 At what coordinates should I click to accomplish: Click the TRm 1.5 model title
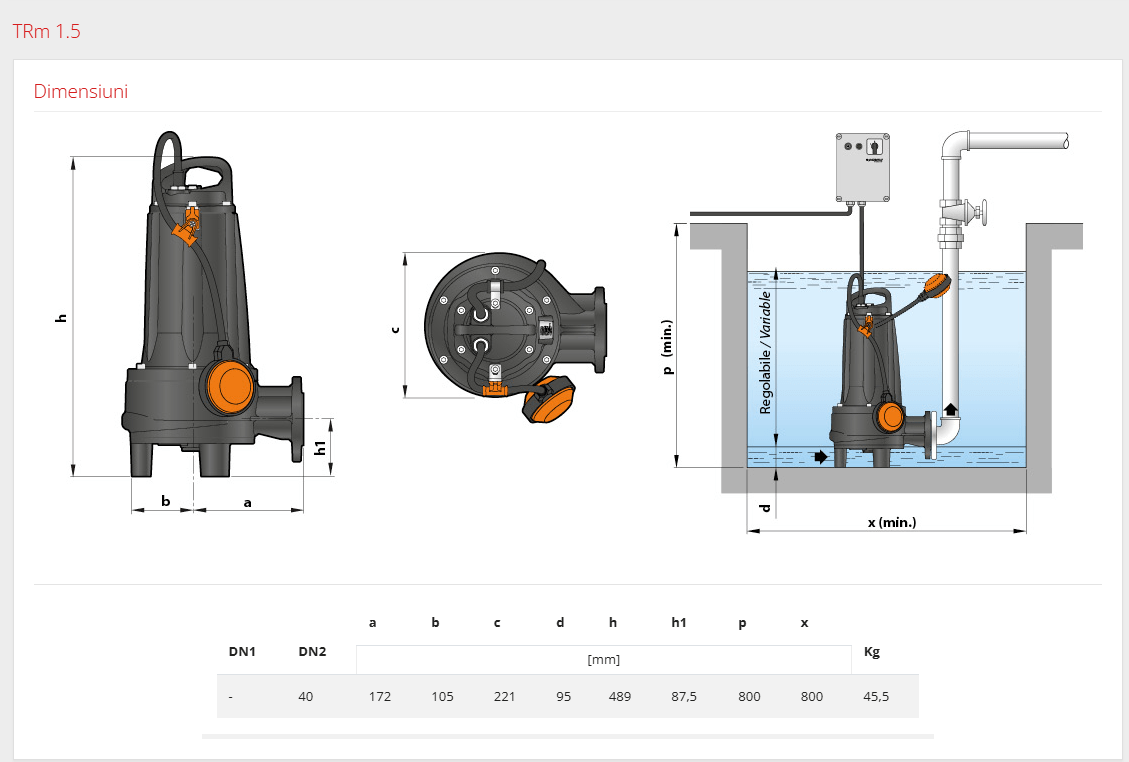tap(46, 31)
